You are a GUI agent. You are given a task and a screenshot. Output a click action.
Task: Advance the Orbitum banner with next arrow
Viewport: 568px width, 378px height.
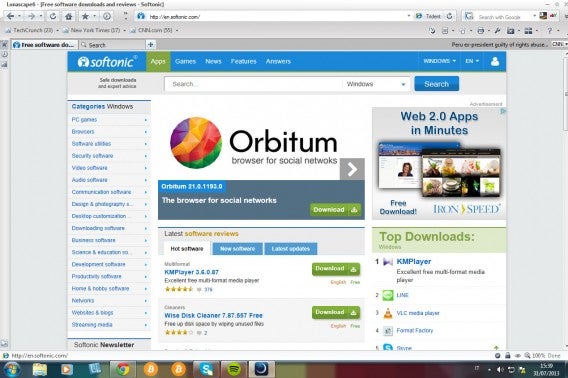tap(352, 169)
